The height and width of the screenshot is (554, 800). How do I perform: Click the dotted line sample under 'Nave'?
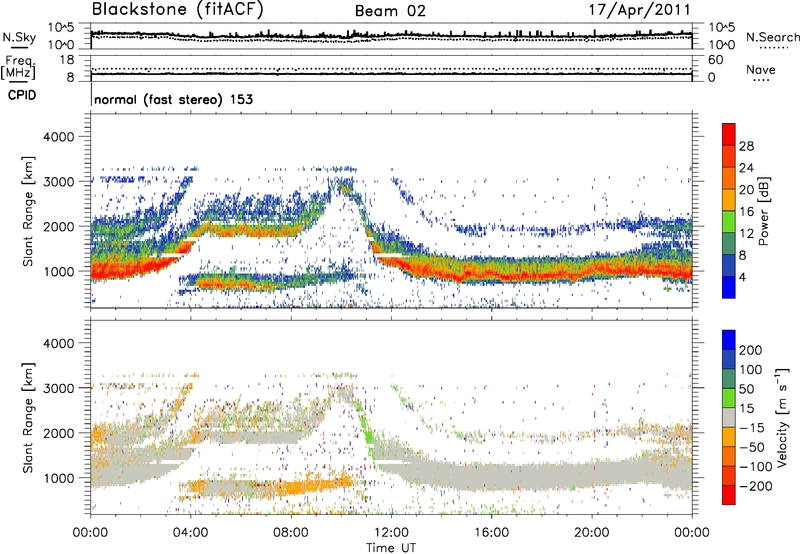click(x=762, y=80)
